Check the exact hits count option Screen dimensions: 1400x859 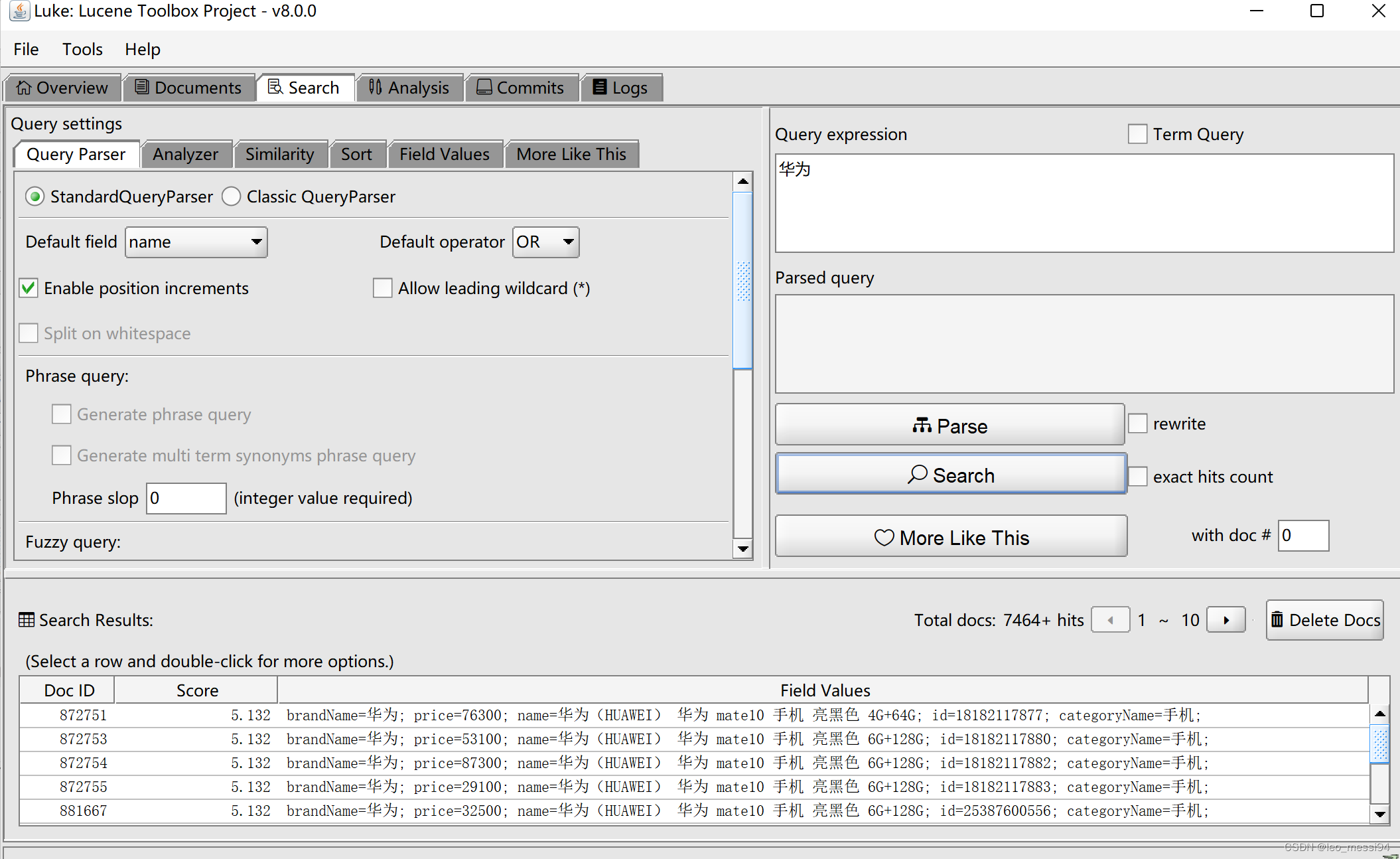click(1137, 477)
